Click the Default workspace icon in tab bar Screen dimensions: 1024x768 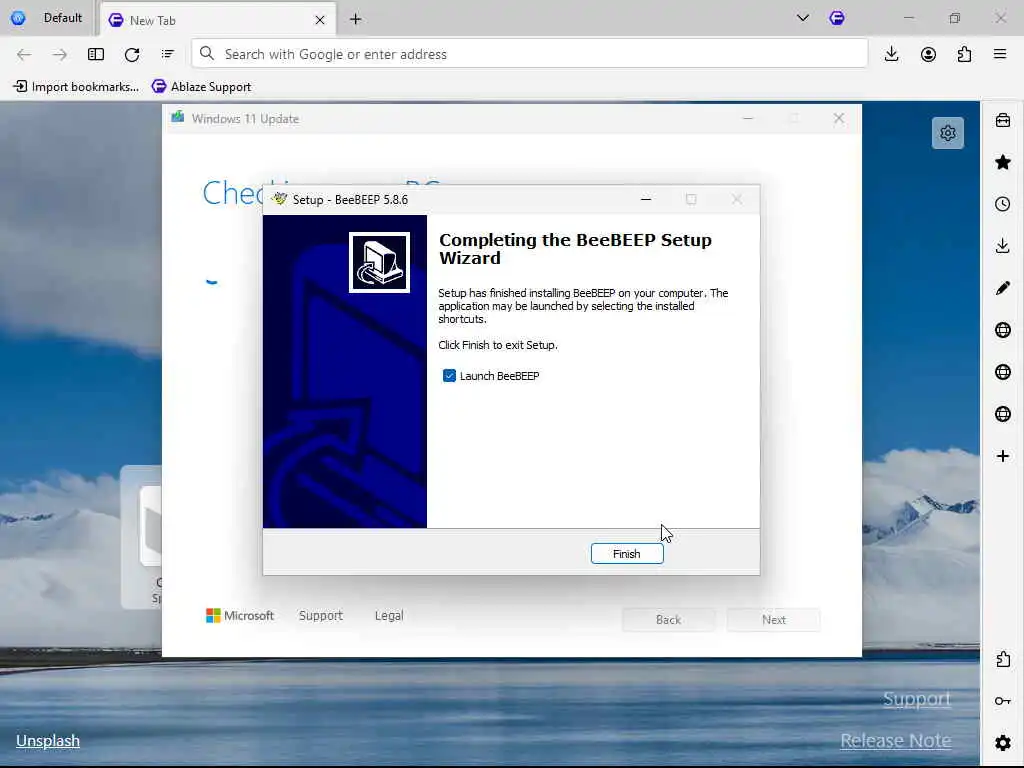tap(18, 18)
